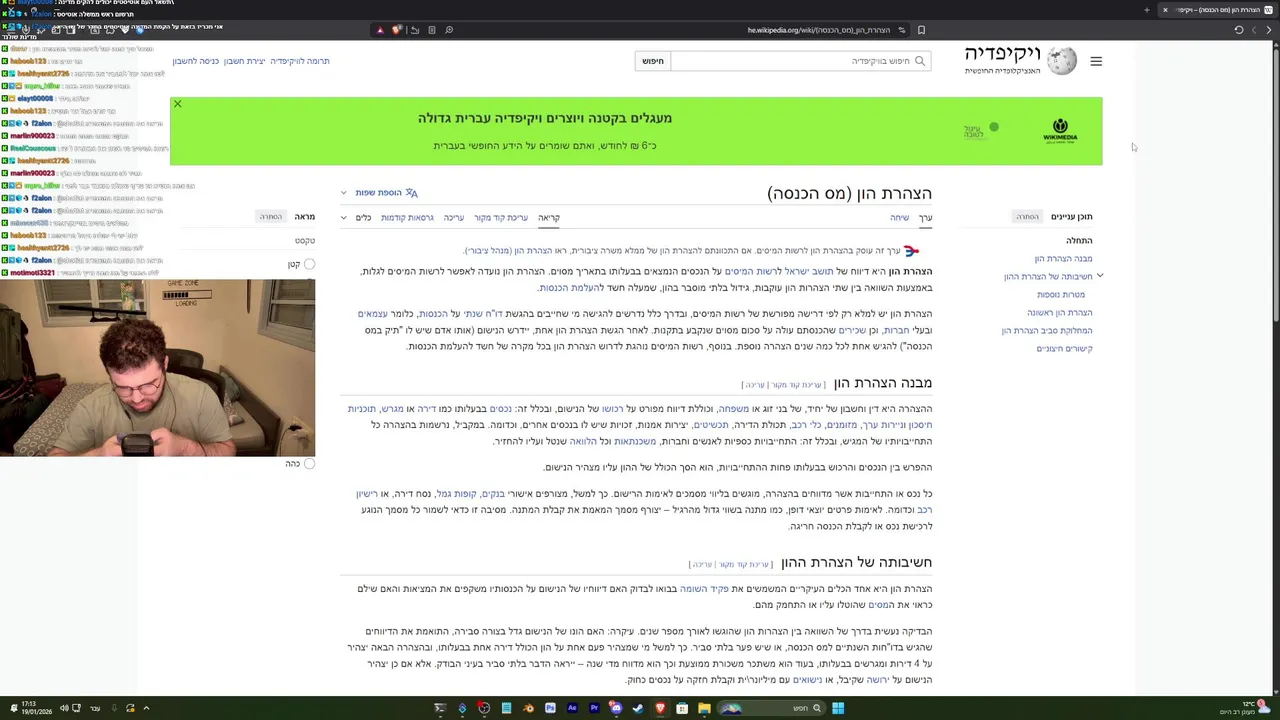The height and width of the screenshot is (720, 1280).
Task: Open Blender from the taskbar
Action: (x=528, y=708)
